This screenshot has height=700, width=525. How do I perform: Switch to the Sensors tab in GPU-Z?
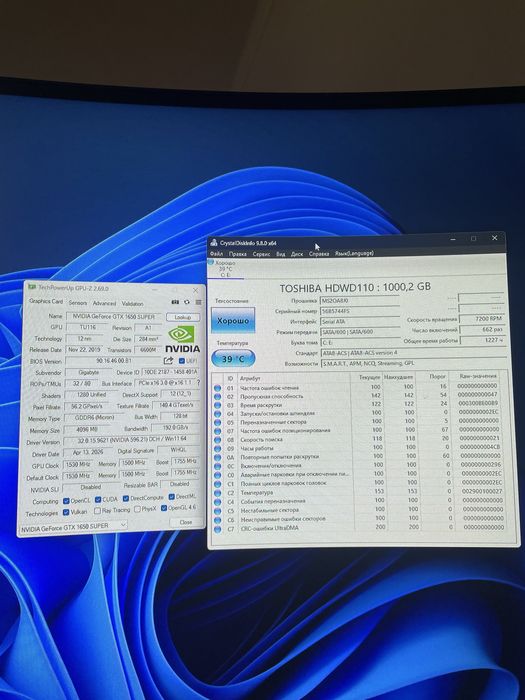pos(78,303)
